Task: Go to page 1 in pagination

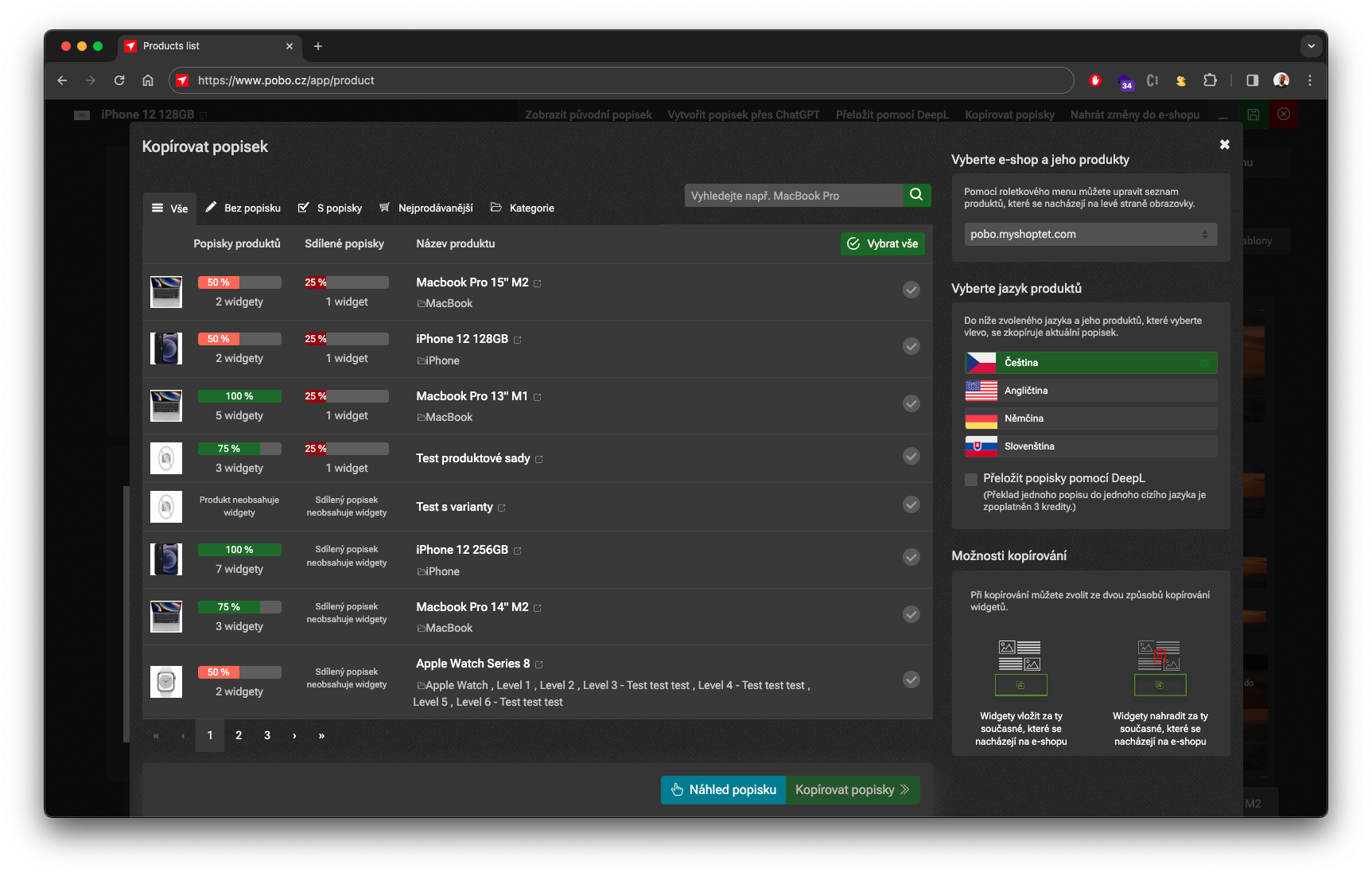Action: (210, 736)
